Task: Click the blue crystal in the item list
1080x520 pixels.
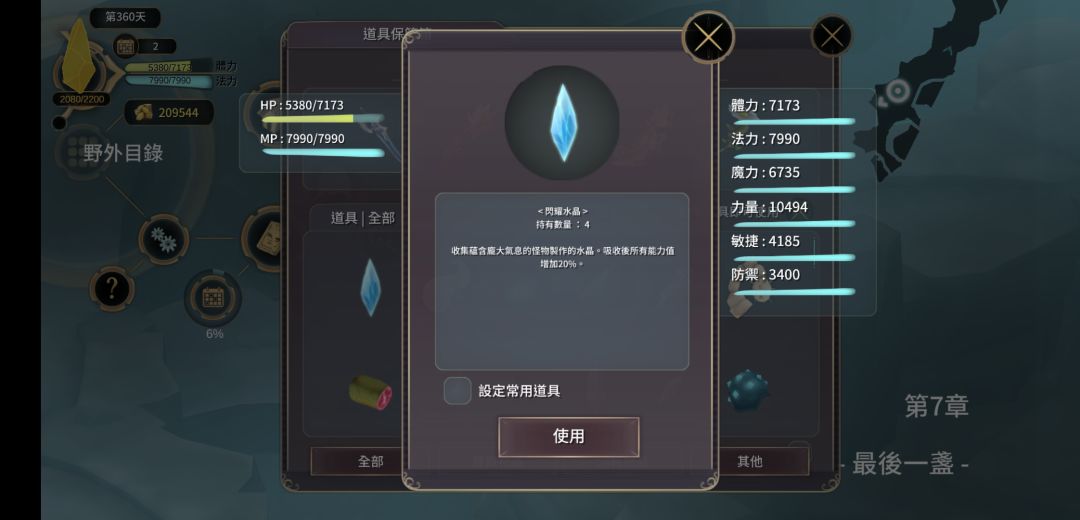Action: click(371, 287)
